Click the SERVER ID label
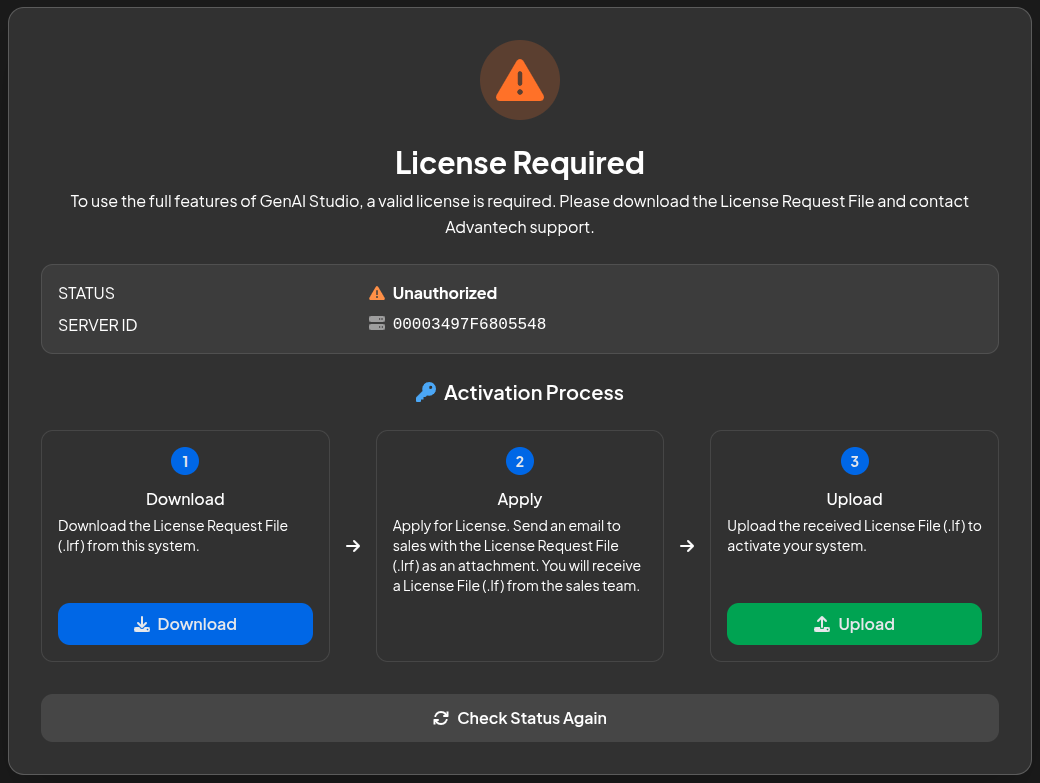 98,326
